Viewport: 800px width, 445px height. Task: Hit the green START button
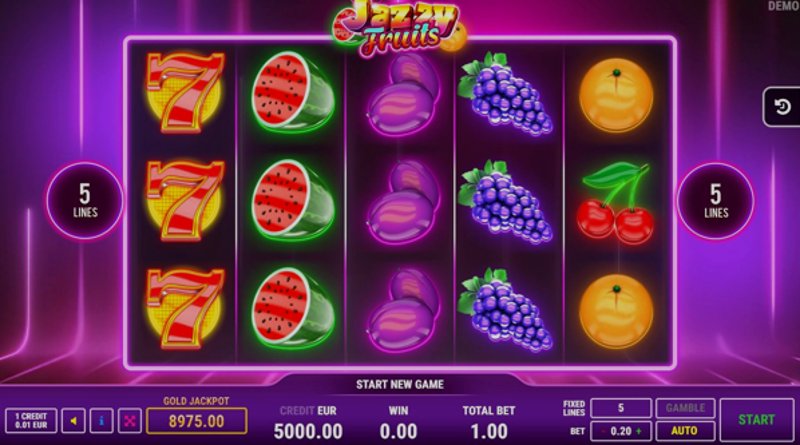757,420
